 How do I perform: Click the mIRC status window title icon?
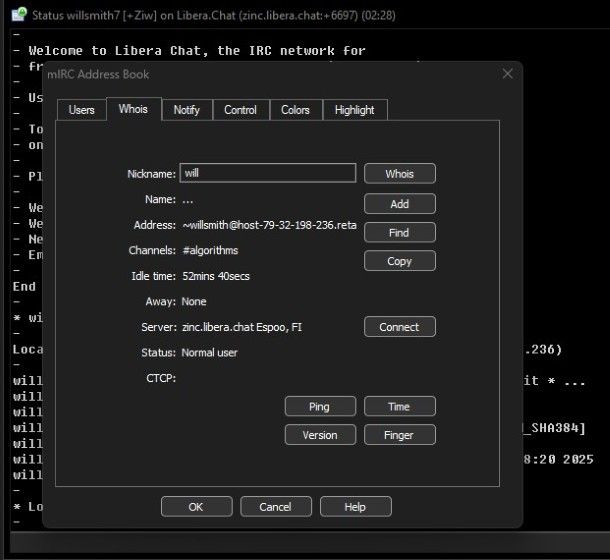click(18, 14)
